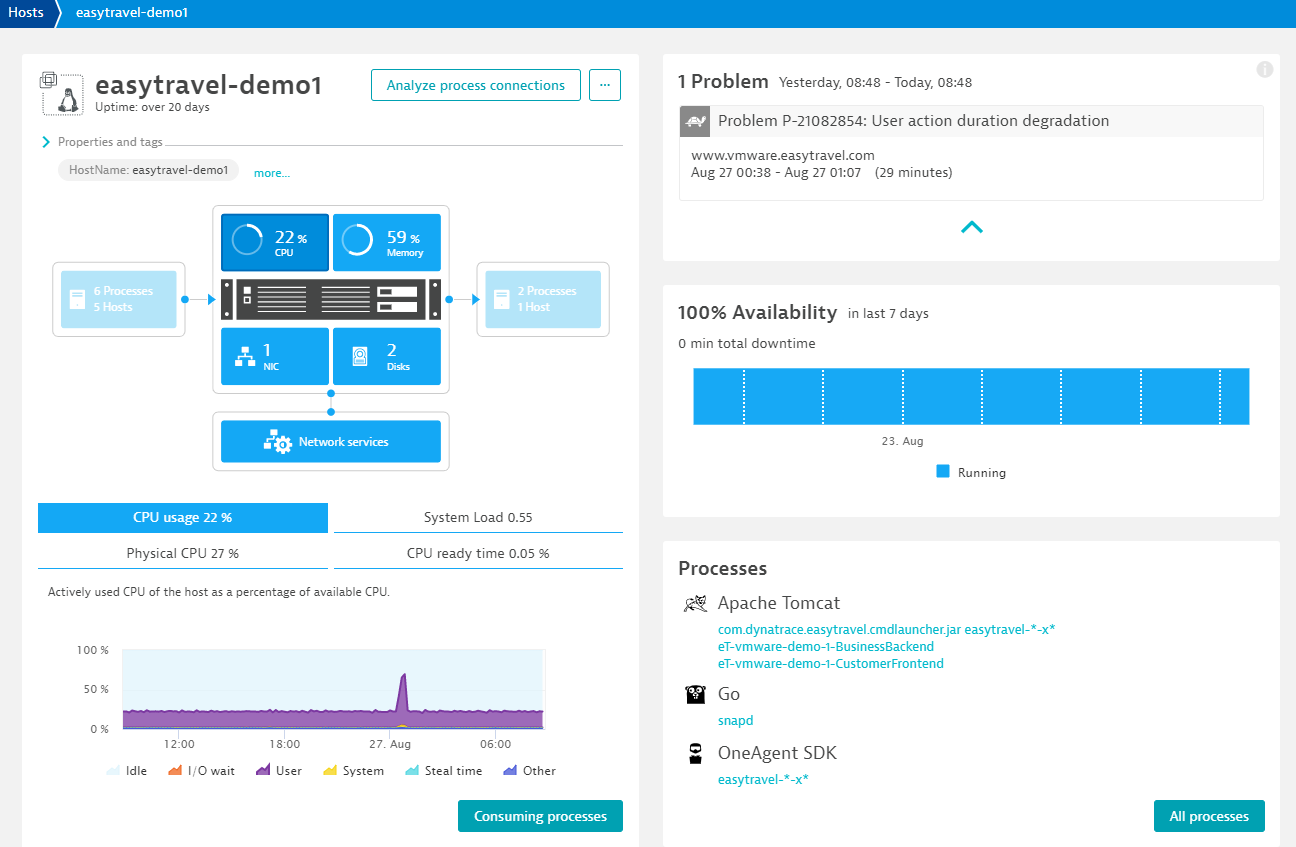Collapse the problems list with up chevron
The width and height of the screenshot is (1296, 847).
(971, 227)
